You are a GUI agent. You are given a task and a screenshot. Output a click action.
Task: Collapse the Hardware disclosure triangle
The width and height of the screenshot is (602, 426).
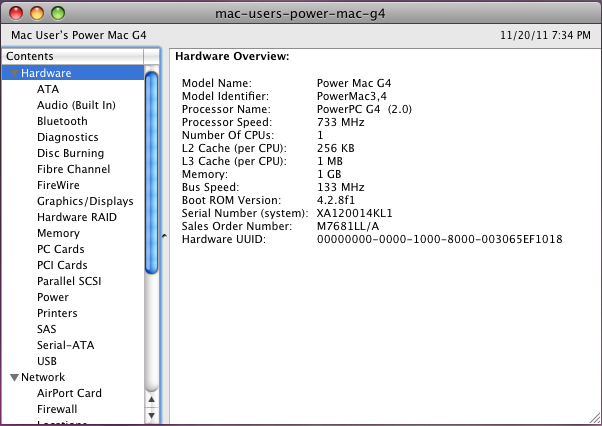[15, 73]
